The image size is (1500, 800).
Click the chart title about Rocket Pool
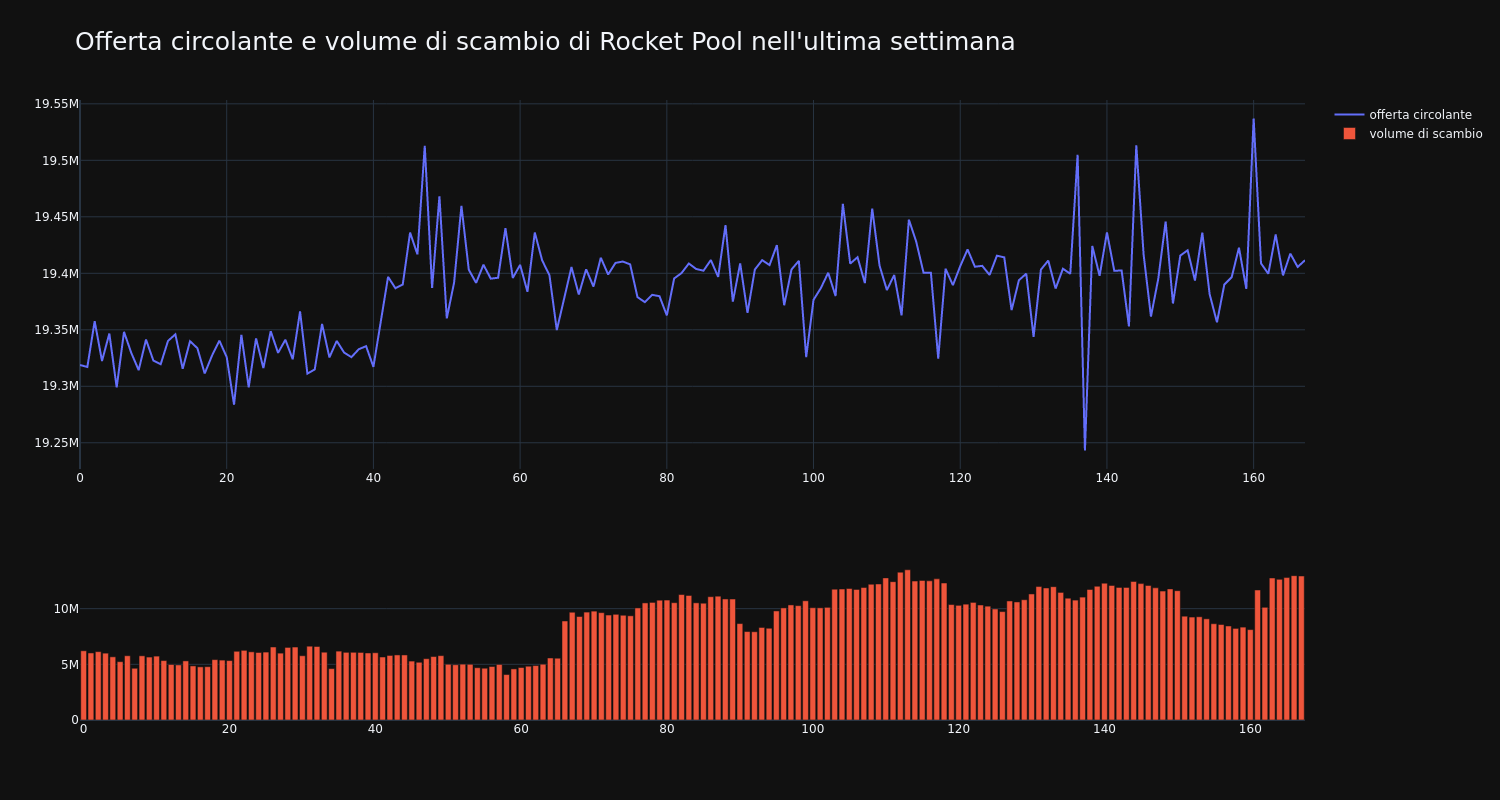click(545, 42)
